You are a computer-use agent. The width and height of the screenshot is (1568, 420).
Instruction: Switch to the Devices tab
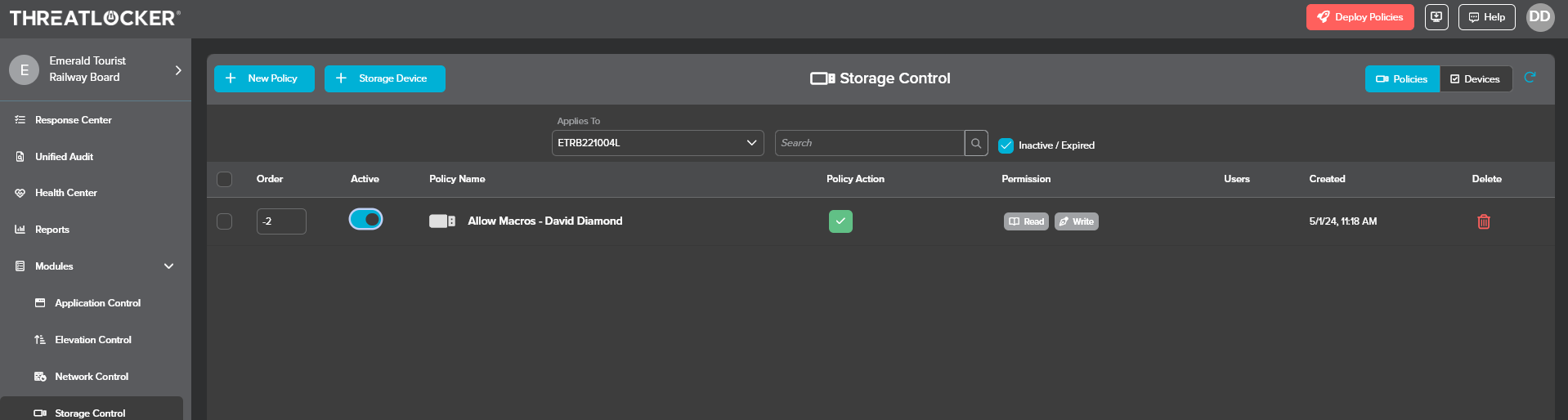(x=1476, y=79)
